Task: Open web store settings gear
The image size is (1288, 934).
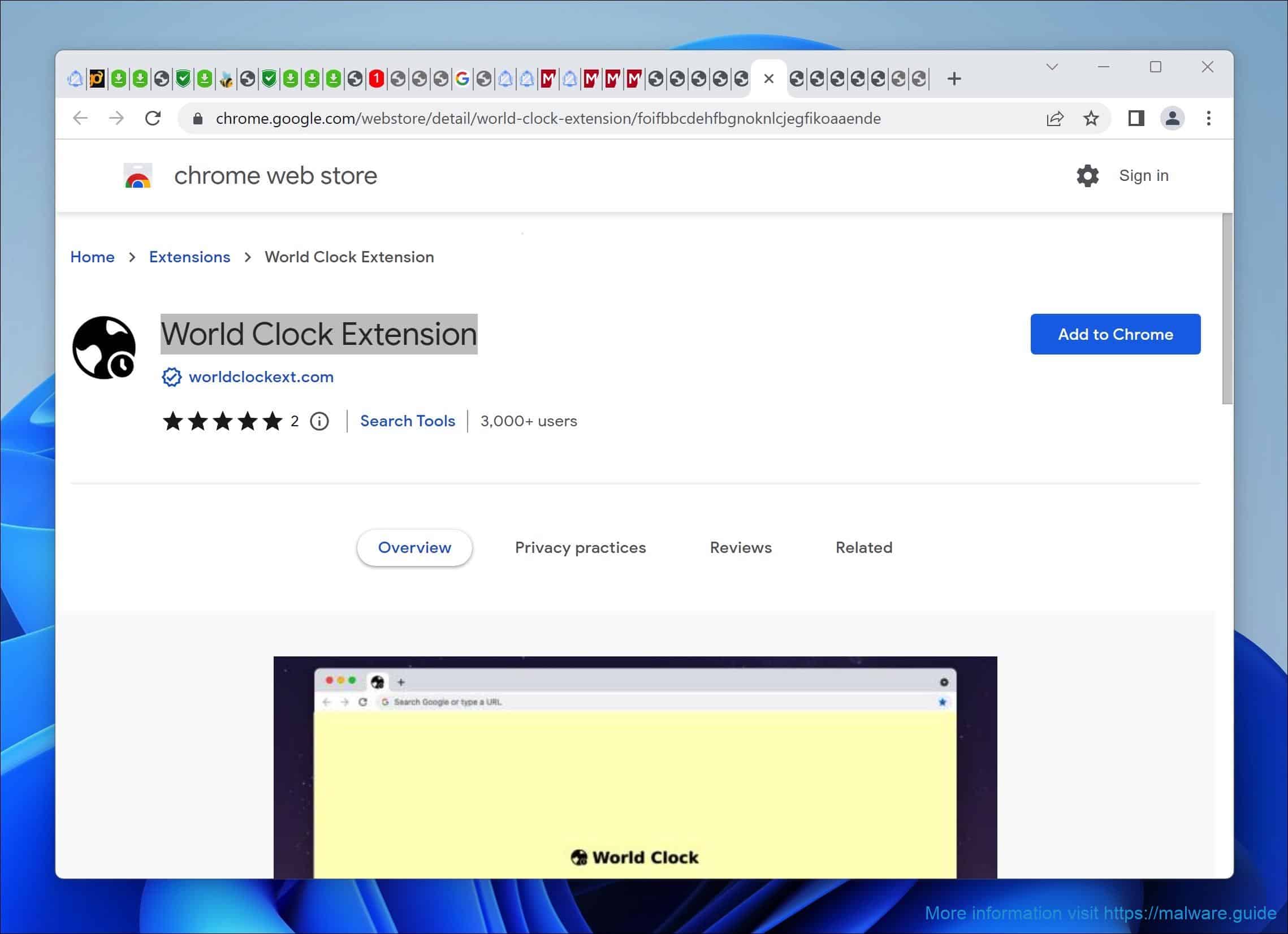Action: pos(1087,176)
